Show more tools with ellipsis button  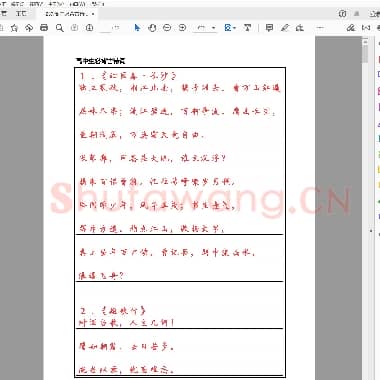pyautogui.click(x=320, y=28)
